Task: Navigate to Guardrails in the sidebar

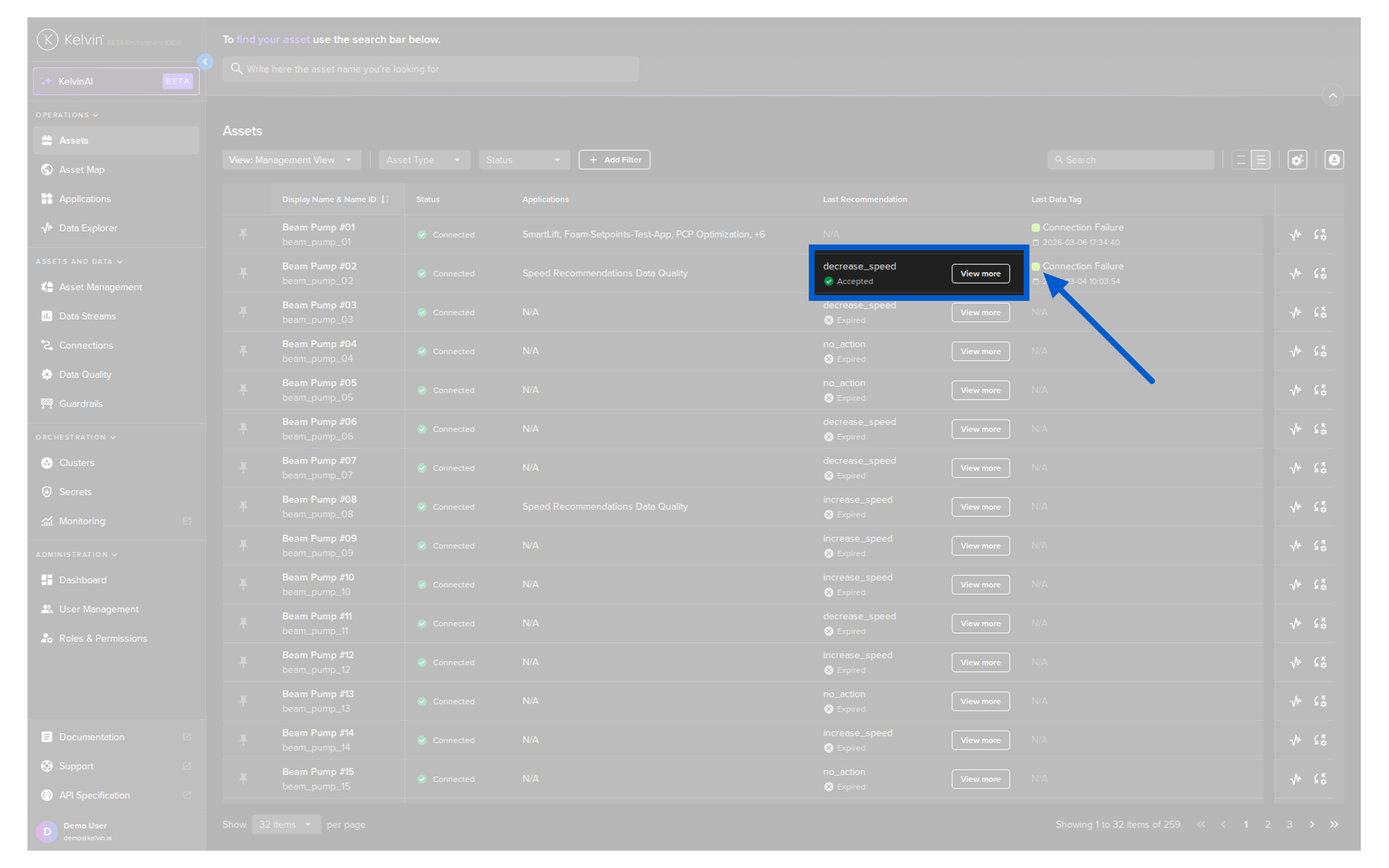Action: pyautogui.click(x=80, y=404)
